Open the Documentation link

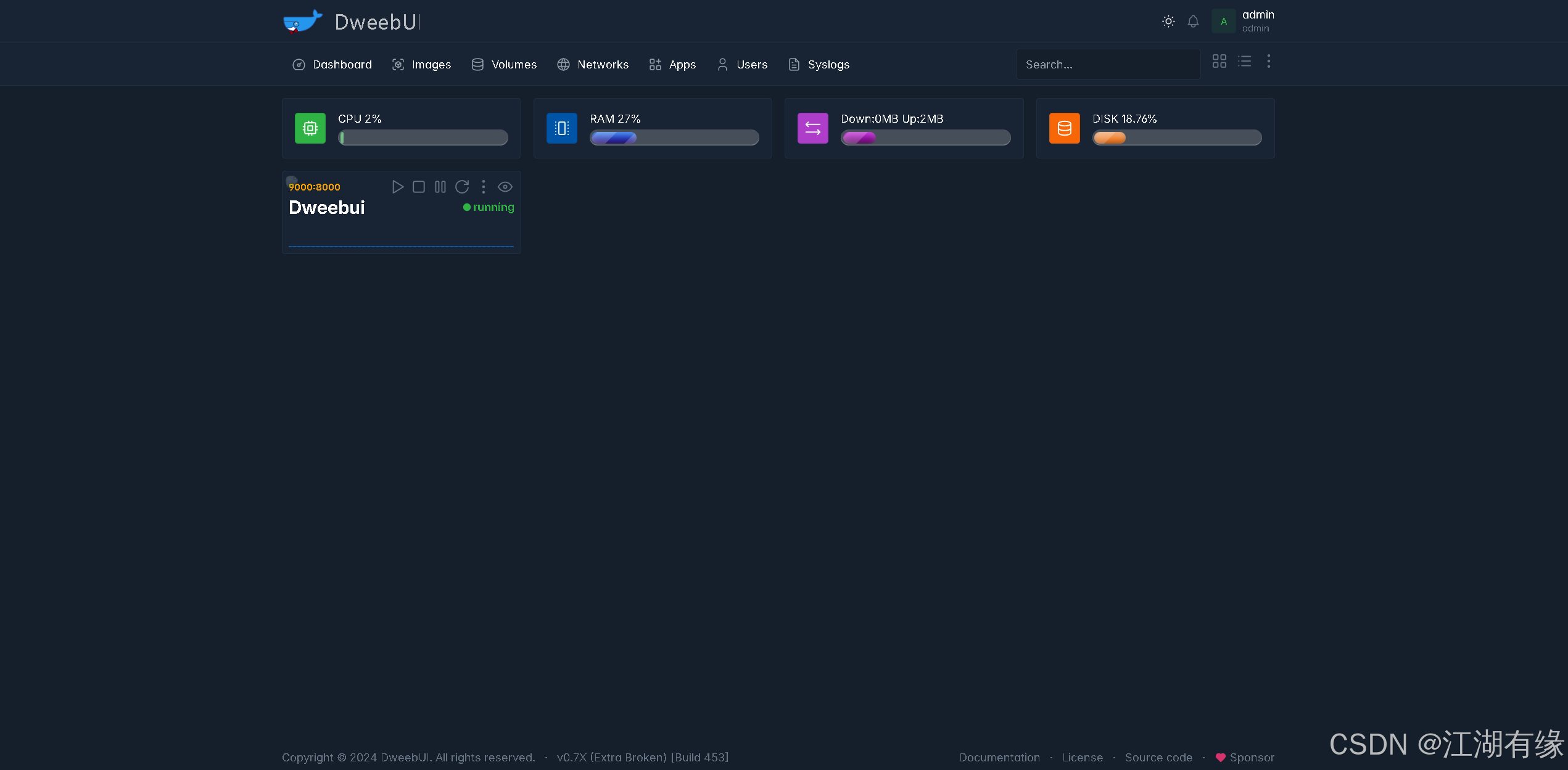[x=999, y=758]
